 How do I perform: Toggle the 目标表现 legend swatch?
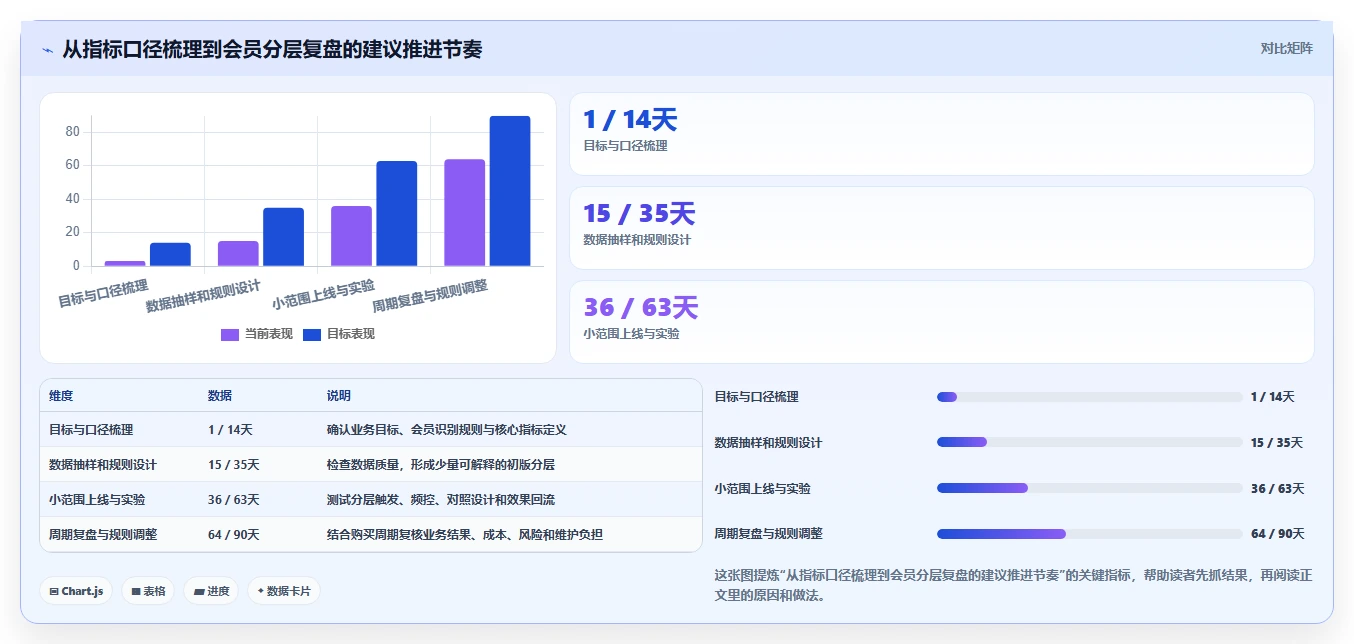coord(312,334)
